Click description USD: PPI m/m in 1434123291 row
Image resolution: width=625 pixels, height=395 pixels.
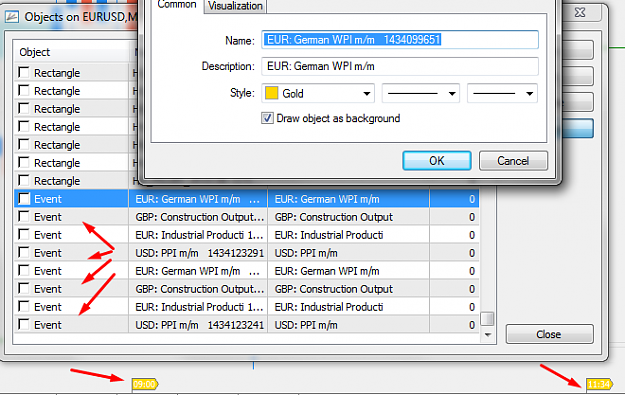point(306,253)
